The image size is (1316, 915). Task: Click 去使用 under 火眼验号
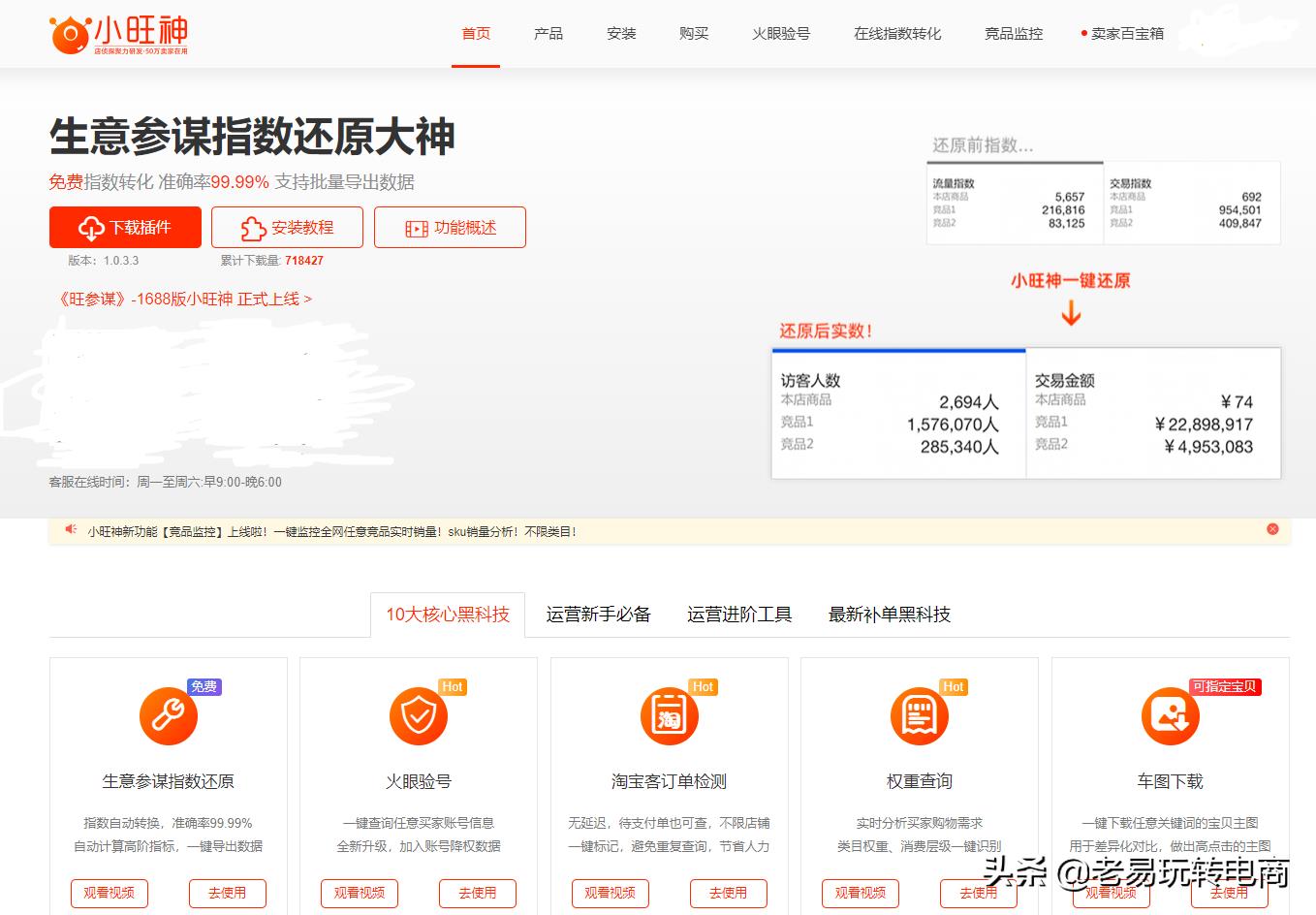pyautogui.click(x=478, y=893)
